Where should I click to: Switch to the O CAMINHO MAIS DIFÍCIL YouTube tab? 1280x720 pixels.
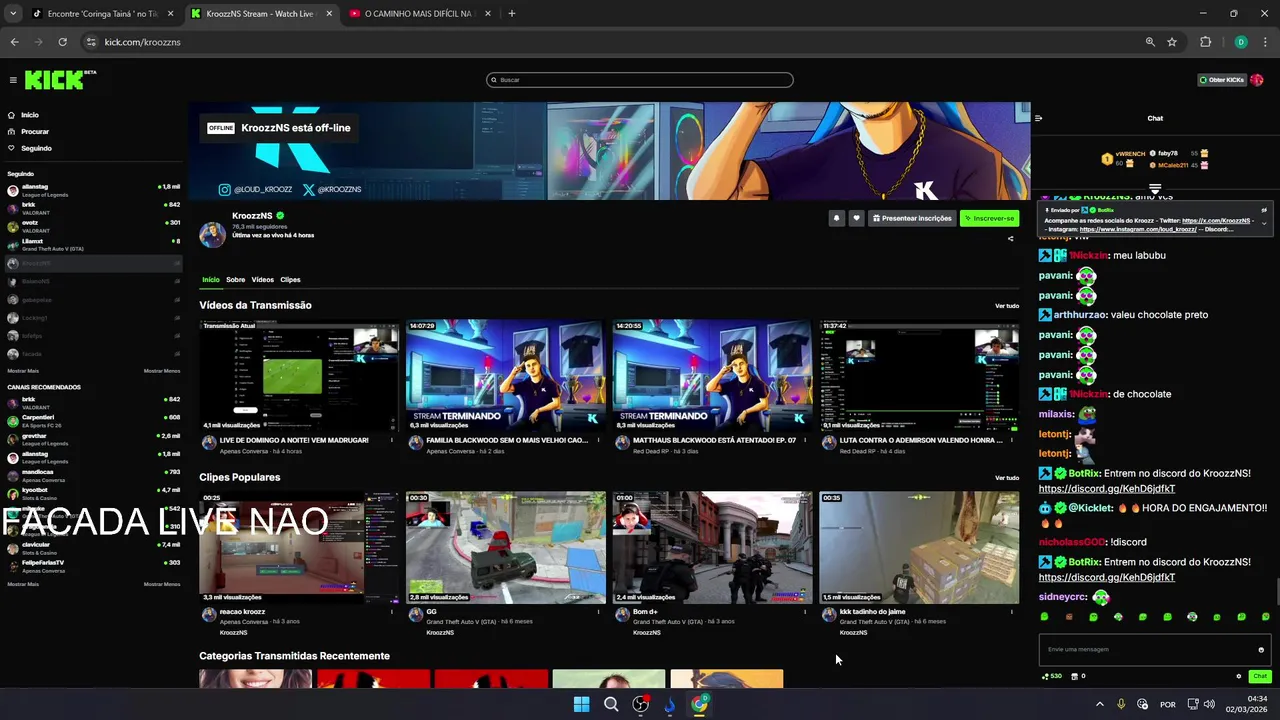click(418, 14)
